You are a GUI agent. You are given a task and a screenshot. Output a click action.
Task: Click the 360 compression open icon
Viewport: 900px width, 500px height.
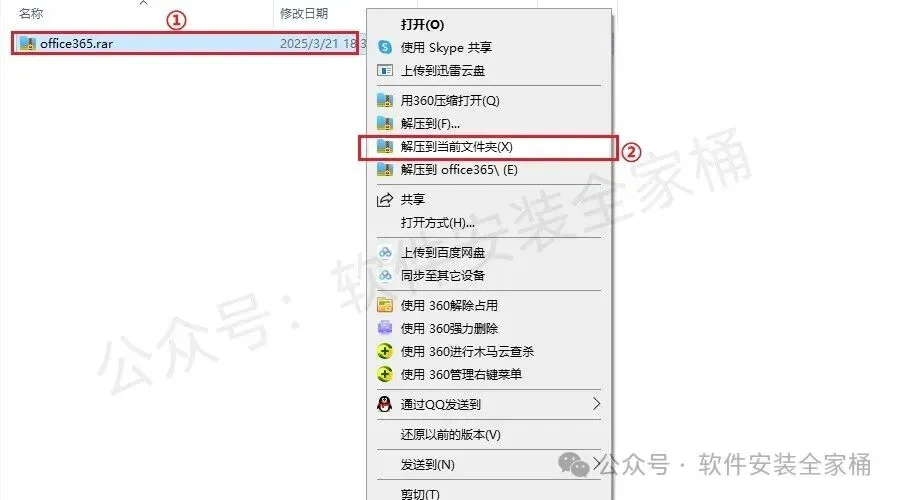pyautogui.click(x=385, y=100)
